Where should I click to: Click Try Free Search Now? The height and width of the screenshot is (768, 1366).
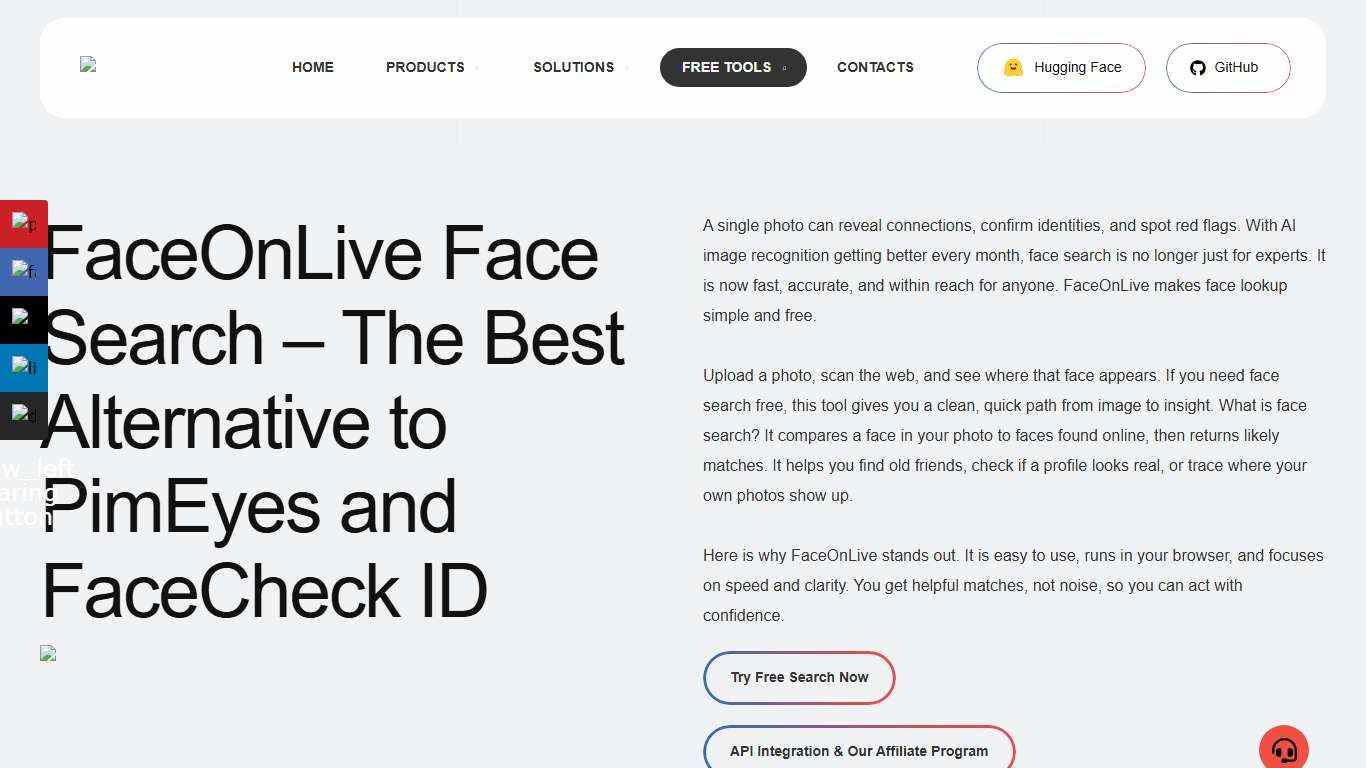tap(799, 677)
